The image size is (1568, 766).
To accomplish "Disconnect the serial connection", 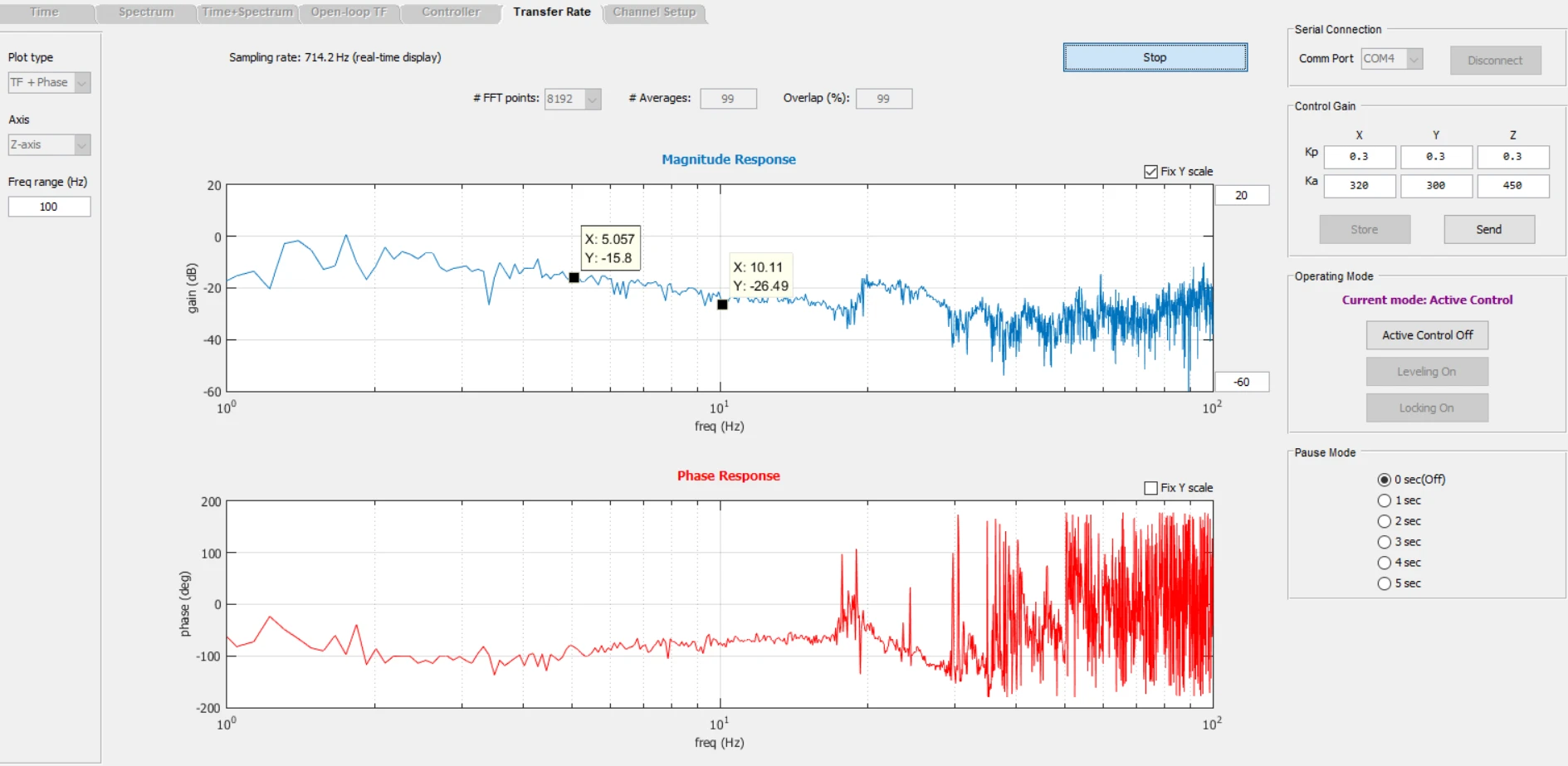I will click(x=1495, y=61).
